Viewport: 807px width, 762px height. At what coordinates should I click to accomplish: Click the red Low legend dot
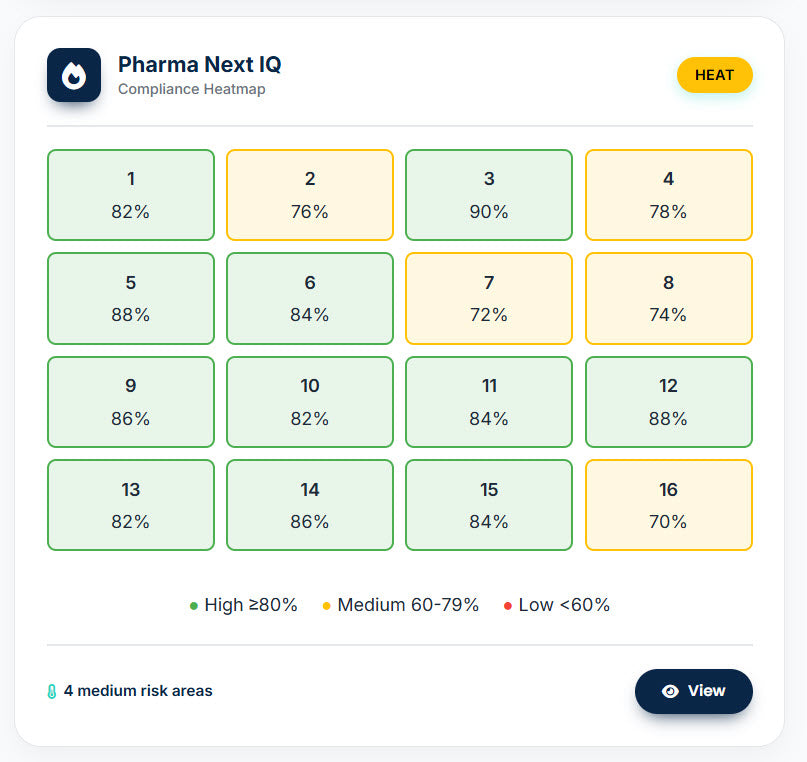pyautogui.click(x=505, y=605)
